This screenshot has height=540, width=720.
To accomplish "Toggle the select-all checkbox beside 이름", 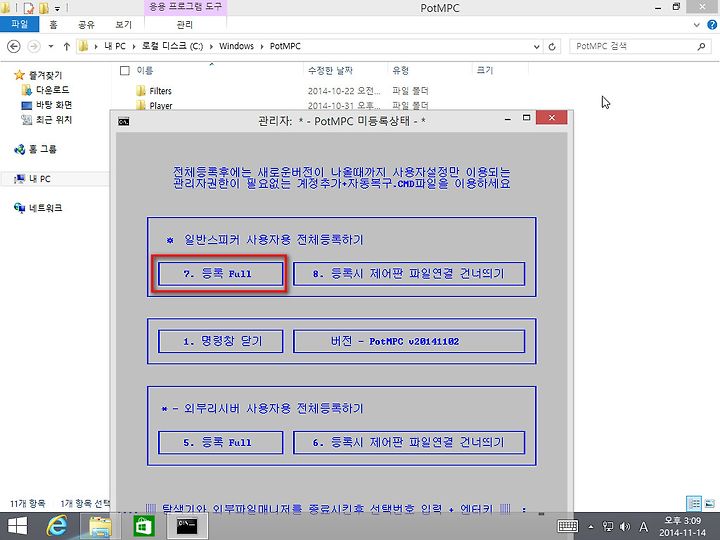I will [124, 70].
